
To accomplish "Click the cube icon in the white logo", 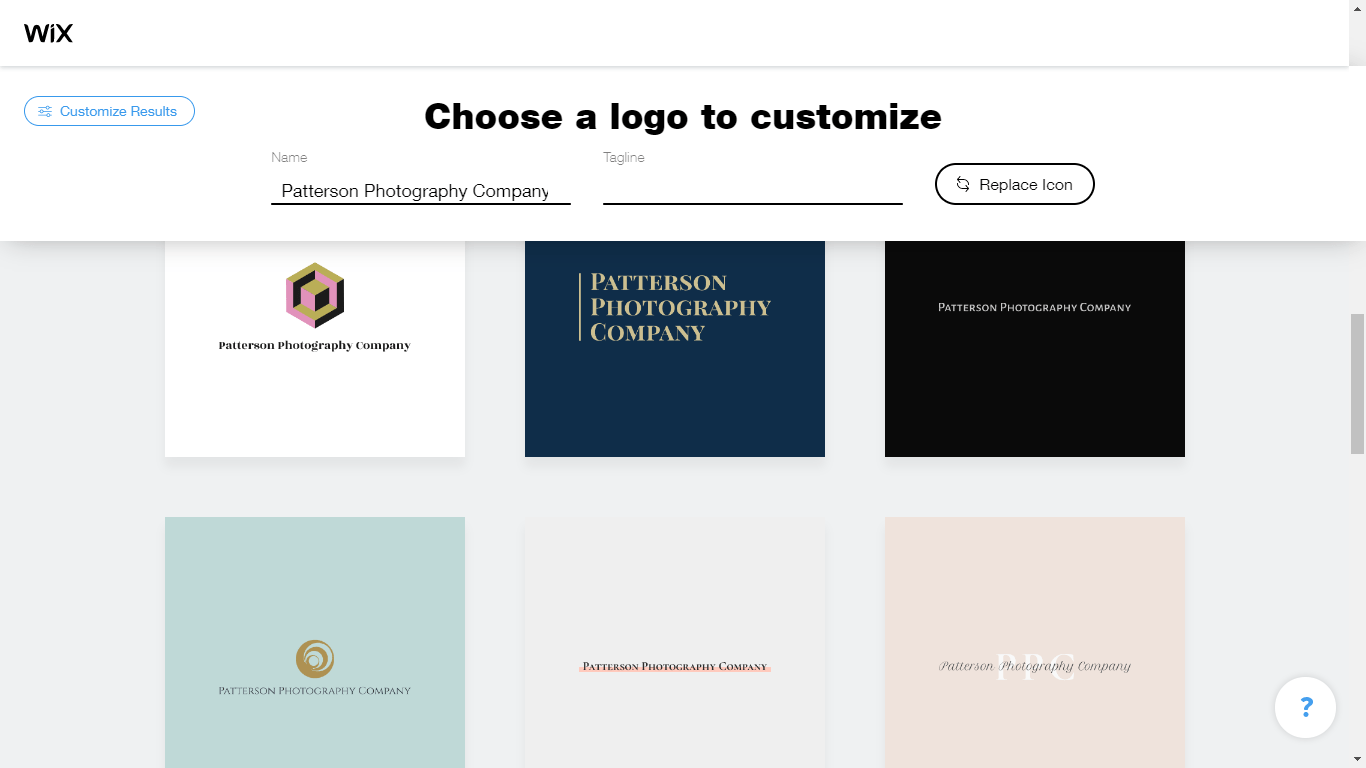I will (x=315, y=295).
